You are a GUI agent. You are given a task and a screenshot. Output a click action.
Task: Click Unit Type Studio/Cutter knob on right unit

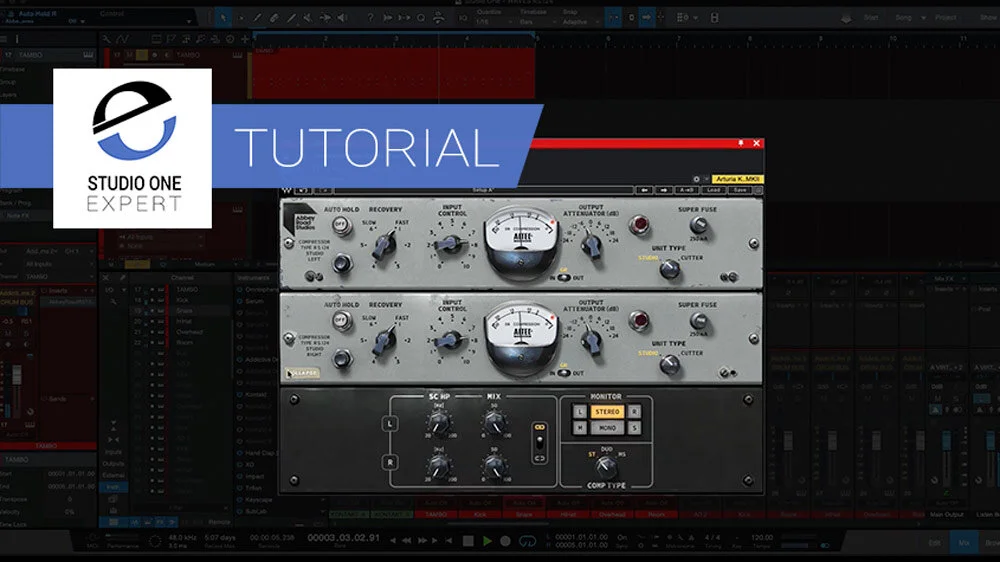click(669, 364)
